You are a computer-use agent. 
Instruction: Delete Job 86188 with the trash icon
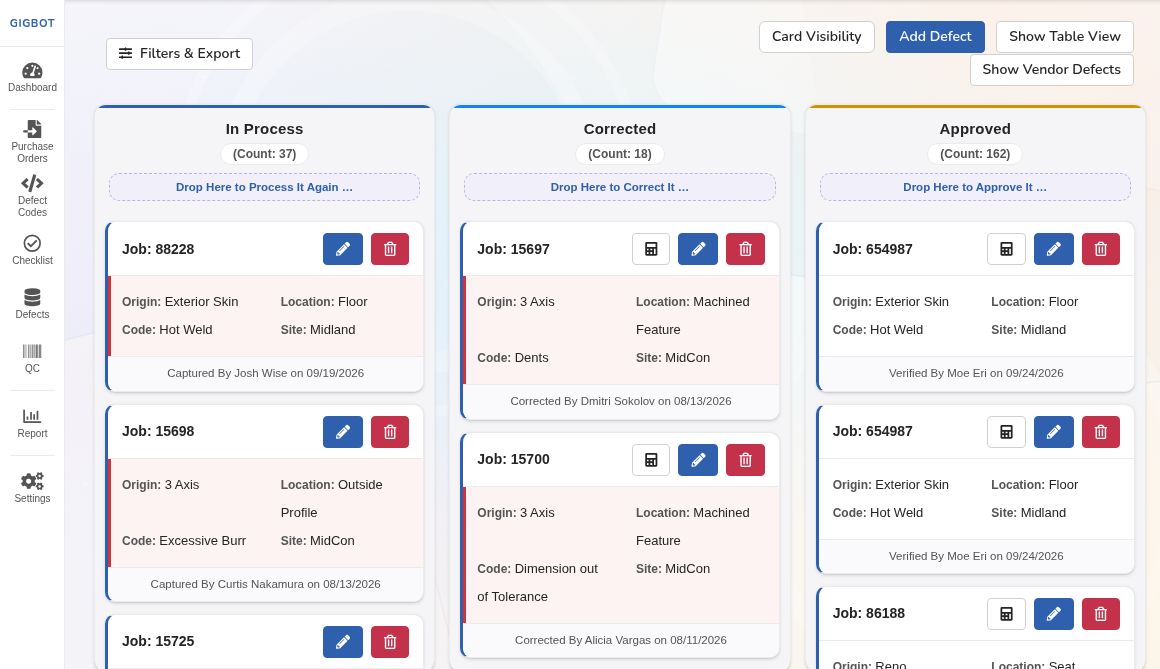(1101, 614)
